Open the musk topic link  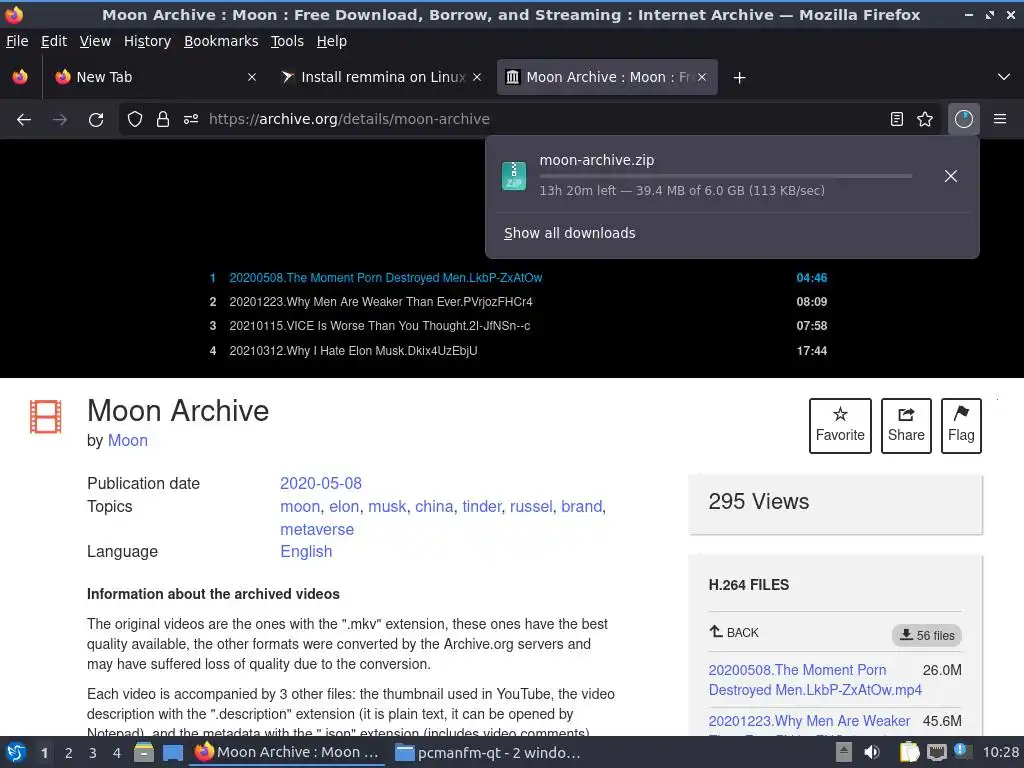point(387,506)
